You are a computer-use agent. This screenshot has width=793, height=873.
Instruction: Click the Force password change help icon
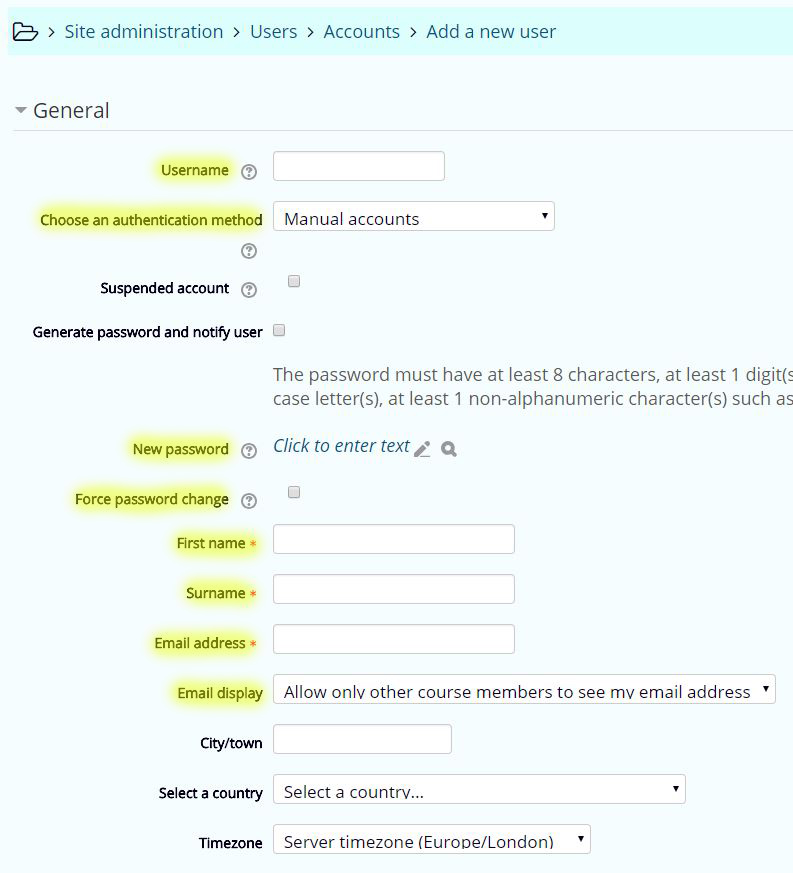[x=250, y=500]
